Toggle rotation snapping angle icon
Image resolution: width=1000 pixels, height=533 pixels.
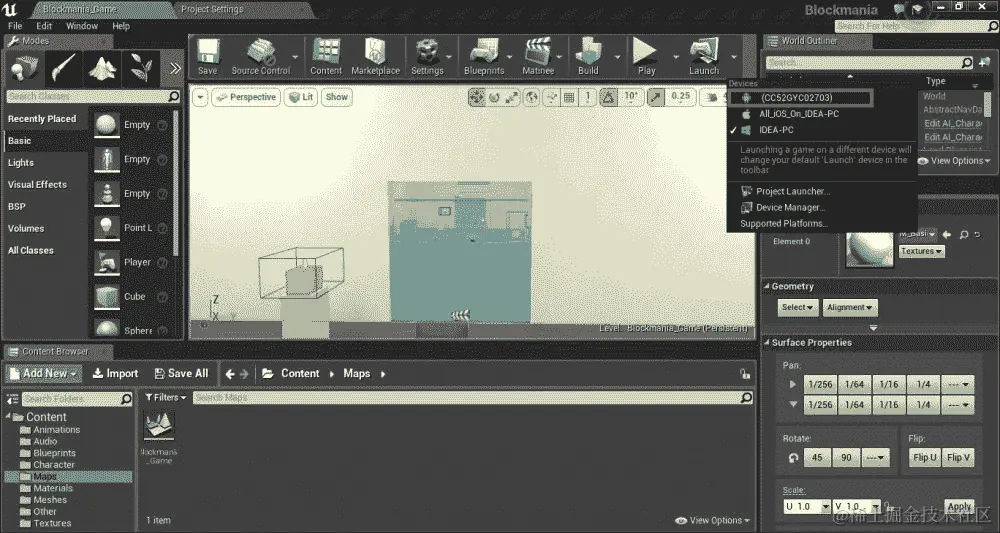(608, 97)
